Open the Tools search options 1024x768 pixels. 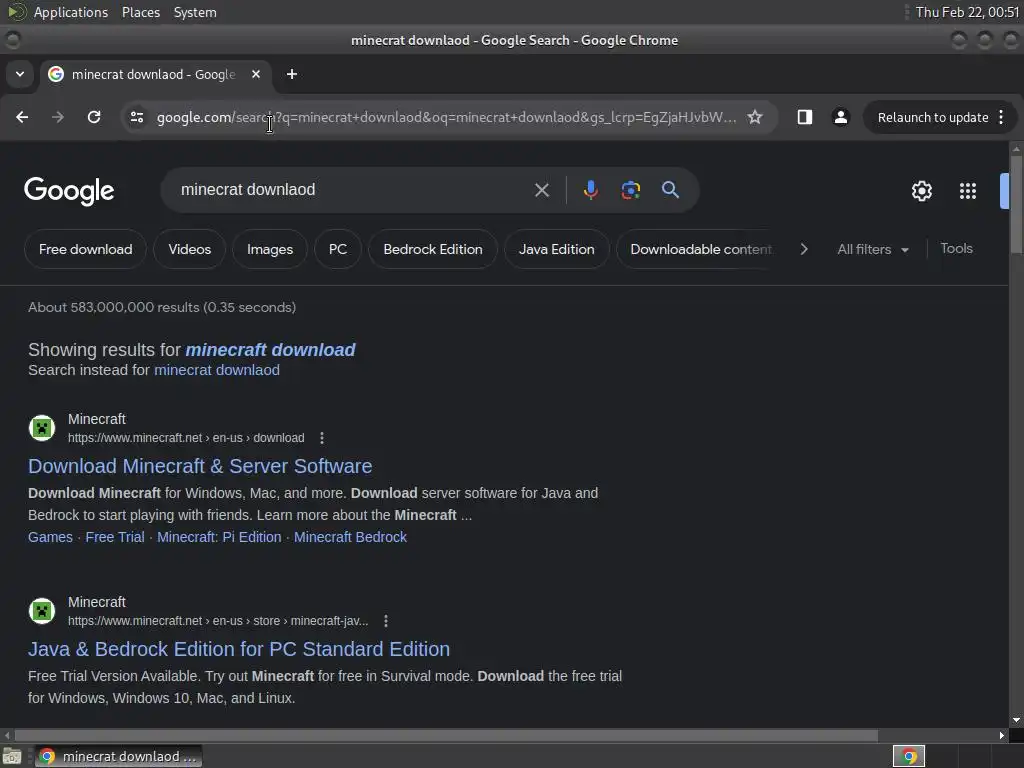[x=956, y=249]
